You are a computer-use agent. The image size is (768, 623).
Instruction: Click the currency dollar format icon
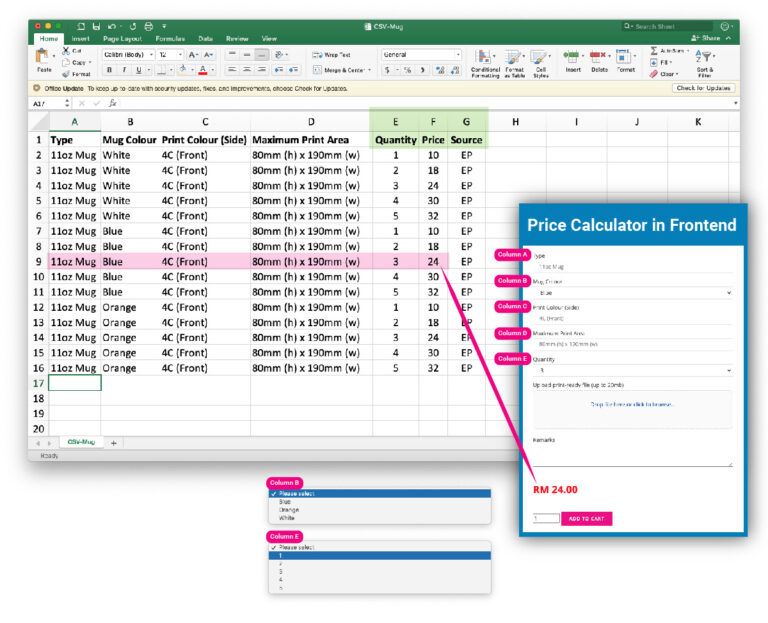[387, 70]
